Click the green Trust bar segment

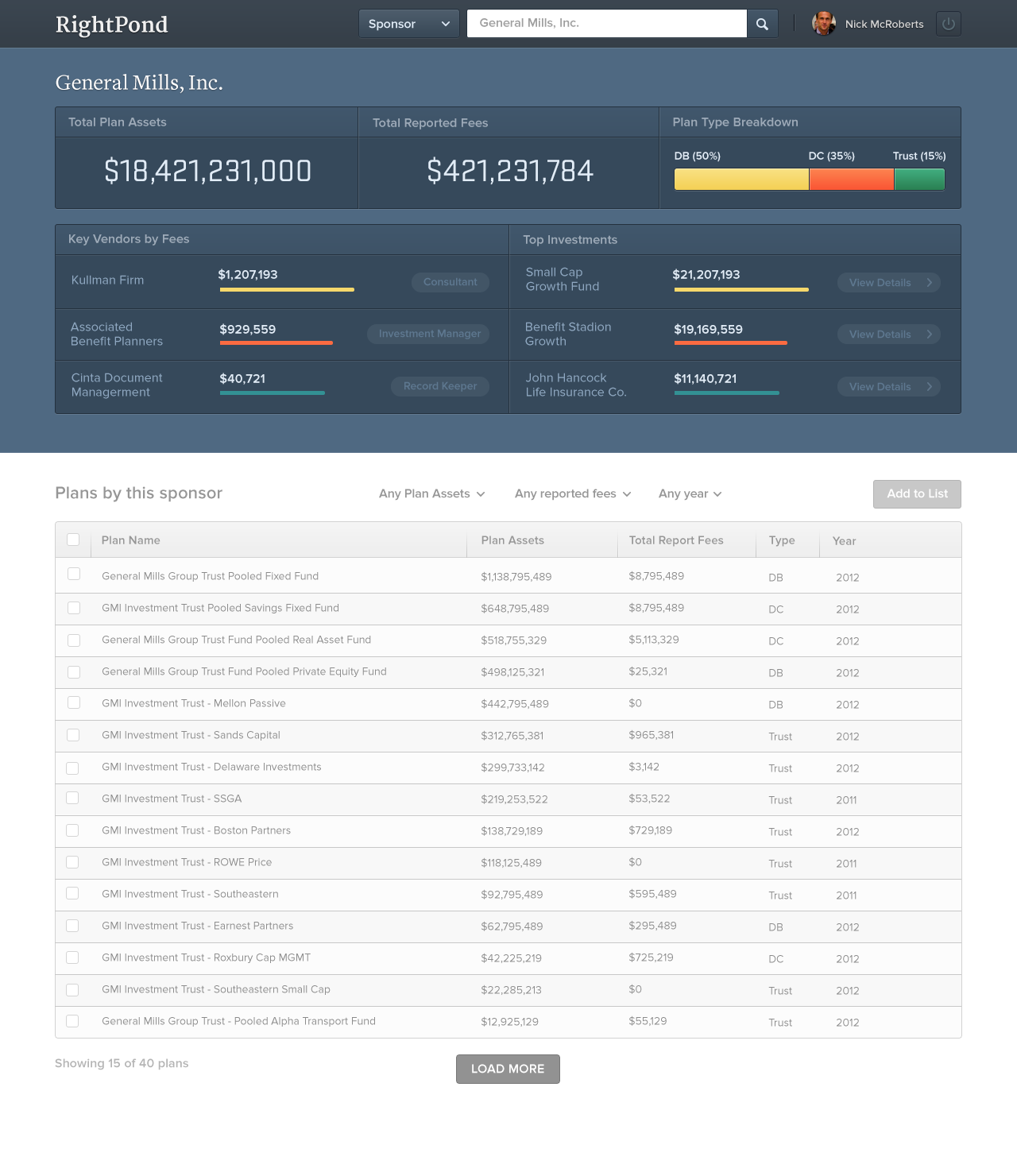tap(920, 180)
